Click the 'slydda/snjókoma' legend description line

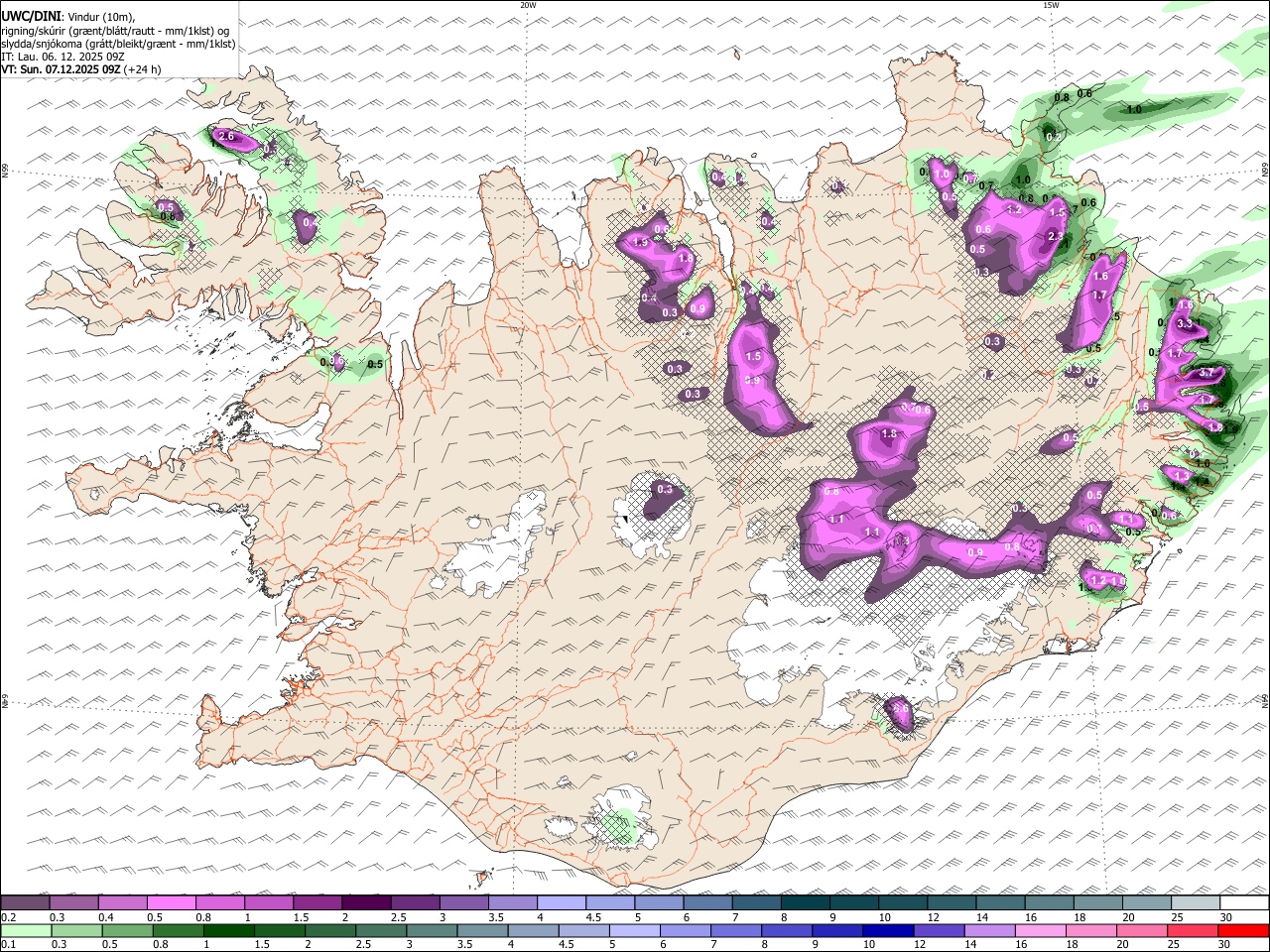click(x=118, y=44)
